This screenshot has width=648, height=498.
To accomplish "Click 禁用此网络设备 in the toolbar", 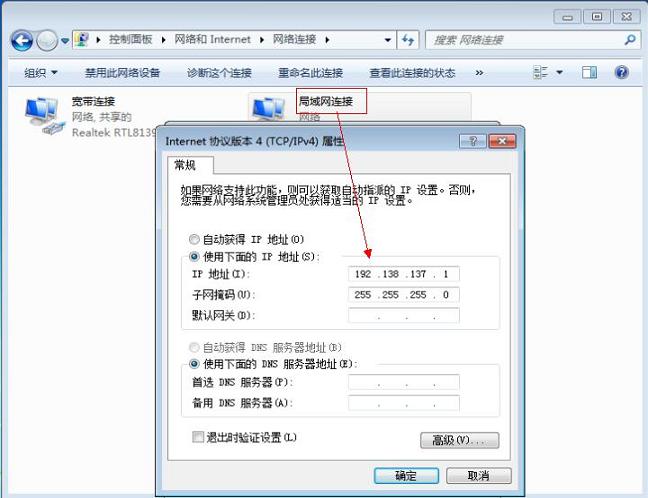I will click(x=122, y=73).
